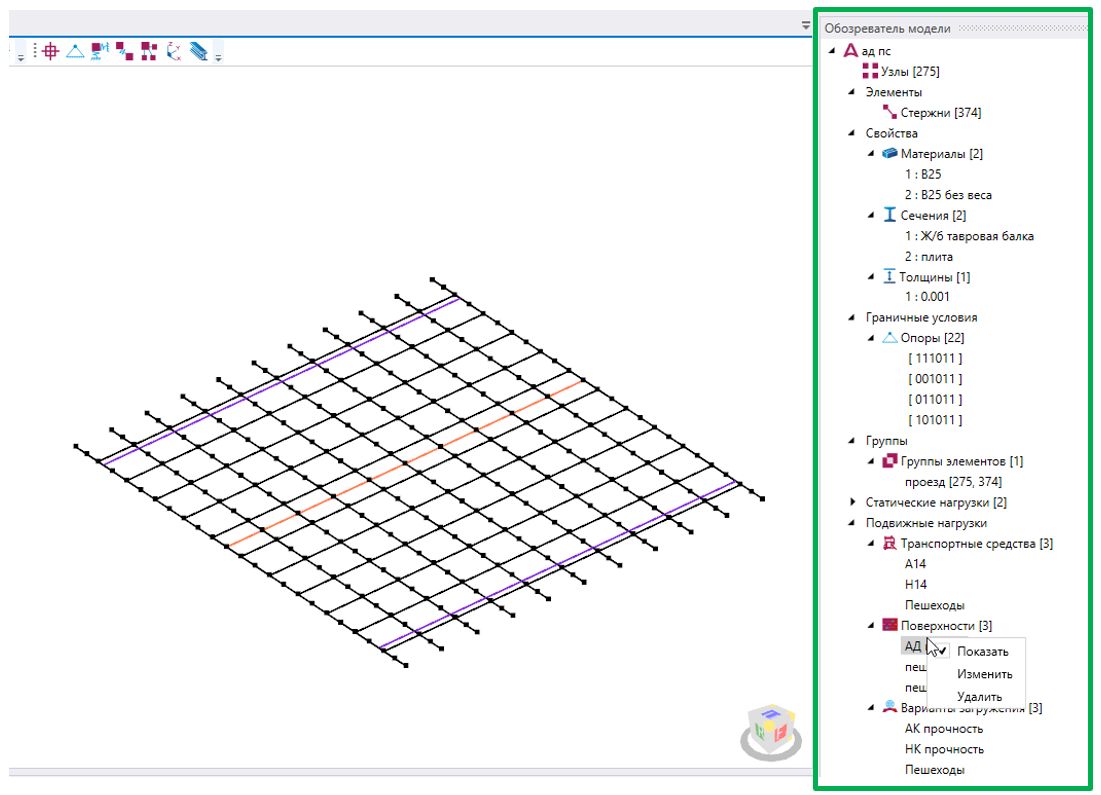Click the I-beam profile toolbar icon
Image resolution: width=1101 pixels, height=795 pixels.
click(199, 51)
